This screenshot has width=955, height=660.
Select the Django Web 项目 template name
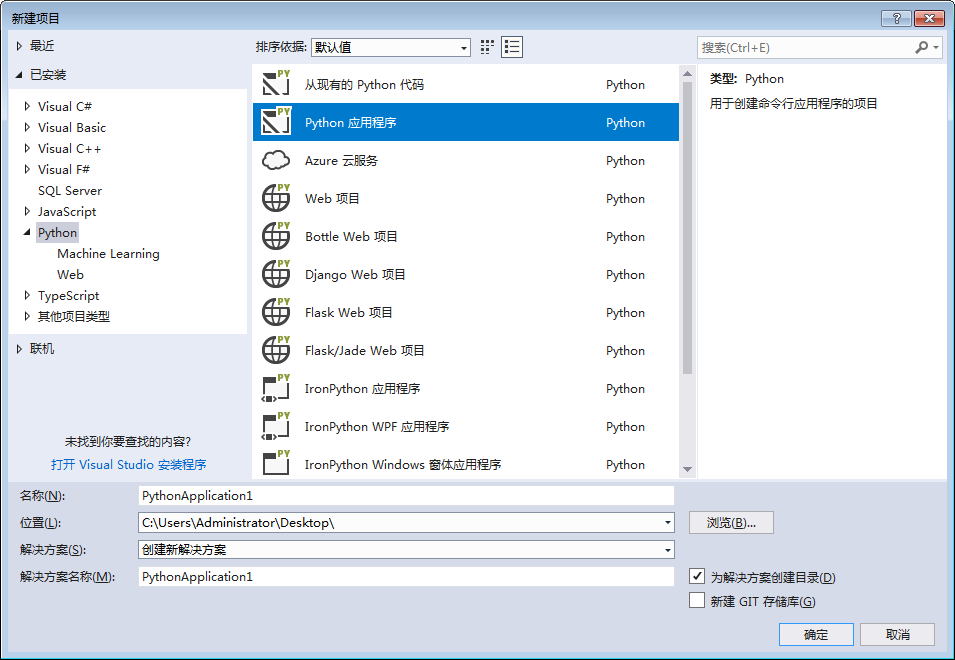(355, 275)
